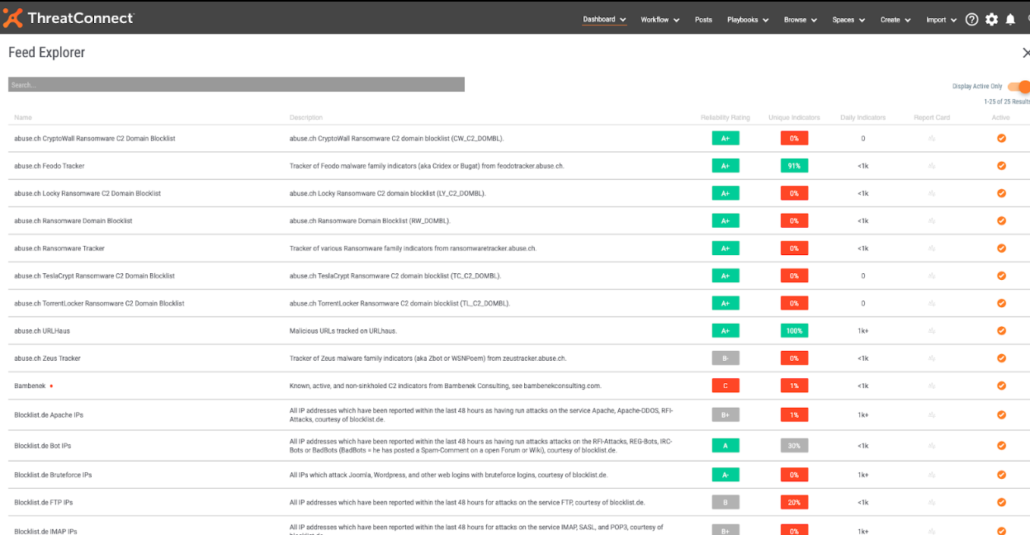This screenshot has width=1030, height=535.
Task: Expand the Playbooks menu
Action: pos(748,20)
